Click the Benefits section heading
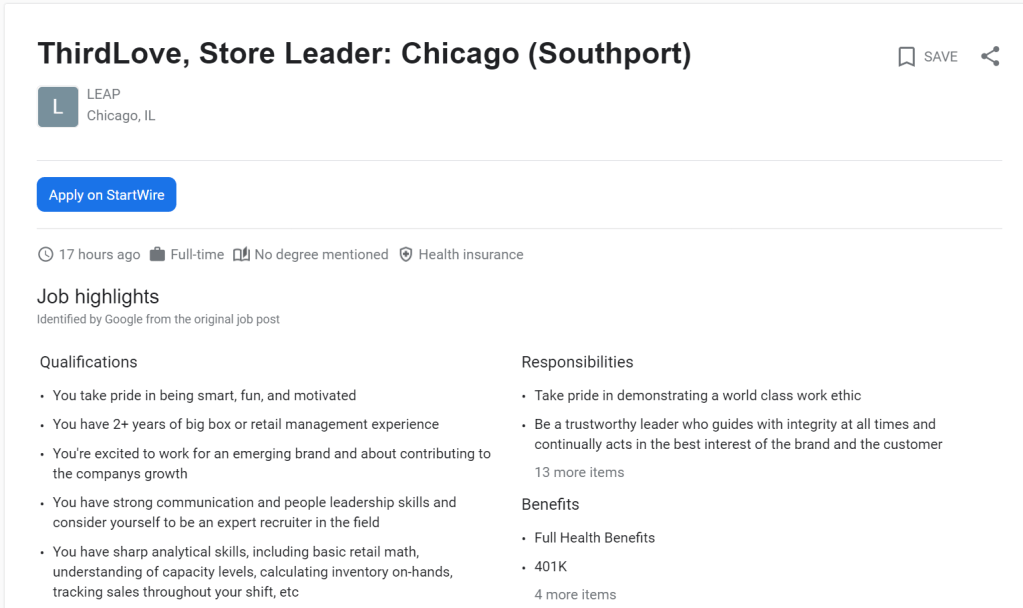Viewport: 1023px width, 608px height. point(550,504)
